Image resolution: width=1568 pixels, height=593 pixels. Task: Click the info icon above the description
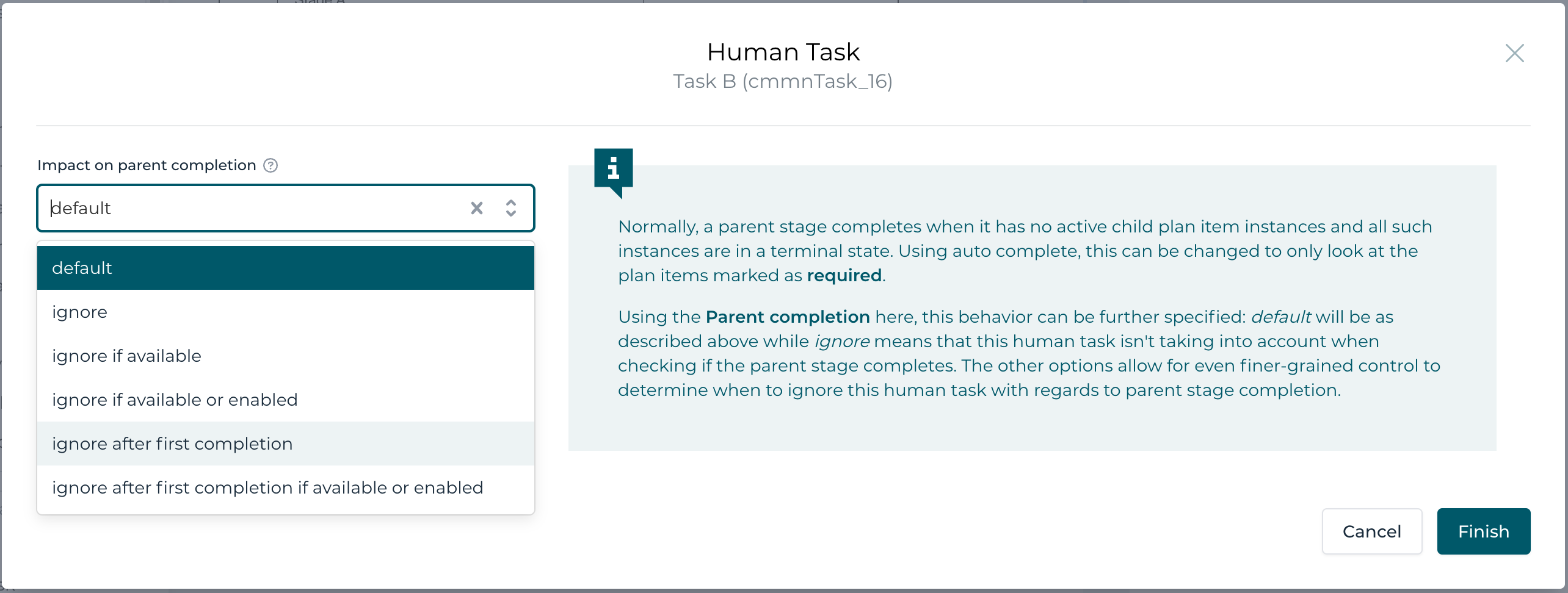(x=613, y=168)
